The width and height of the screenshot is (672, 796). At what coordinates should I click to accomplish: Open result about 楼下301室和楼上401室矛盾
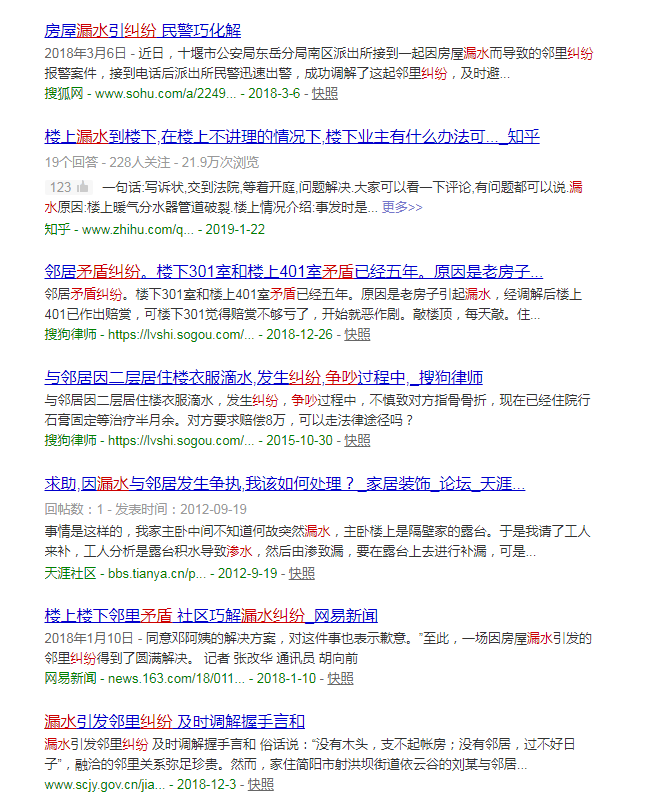294,271
